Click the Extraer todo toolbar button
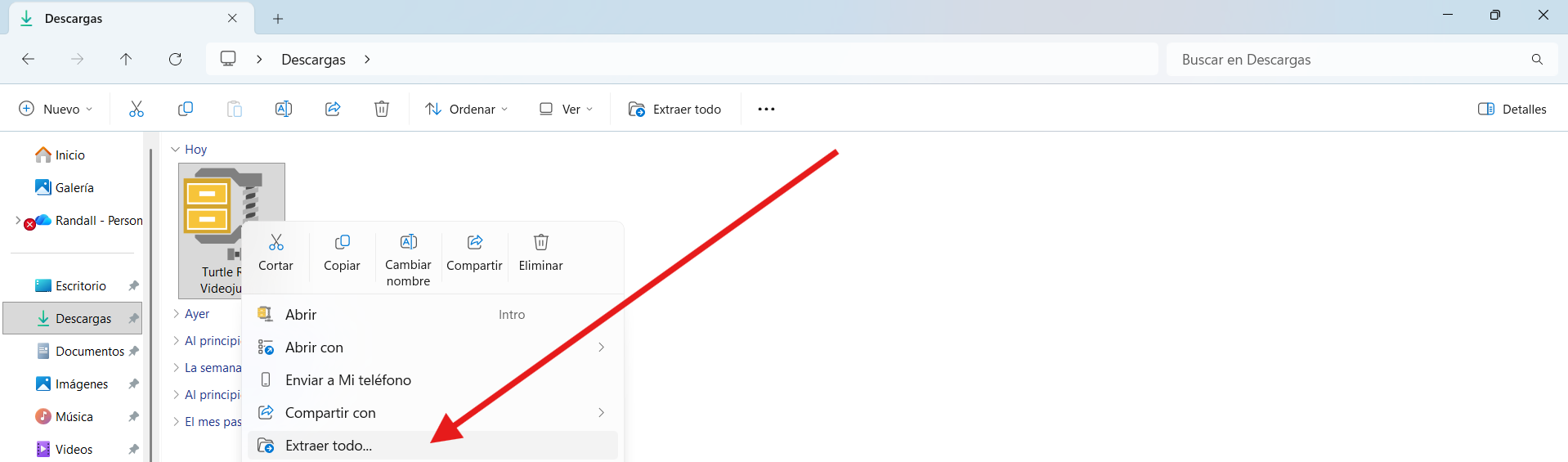 pos(675,109)
